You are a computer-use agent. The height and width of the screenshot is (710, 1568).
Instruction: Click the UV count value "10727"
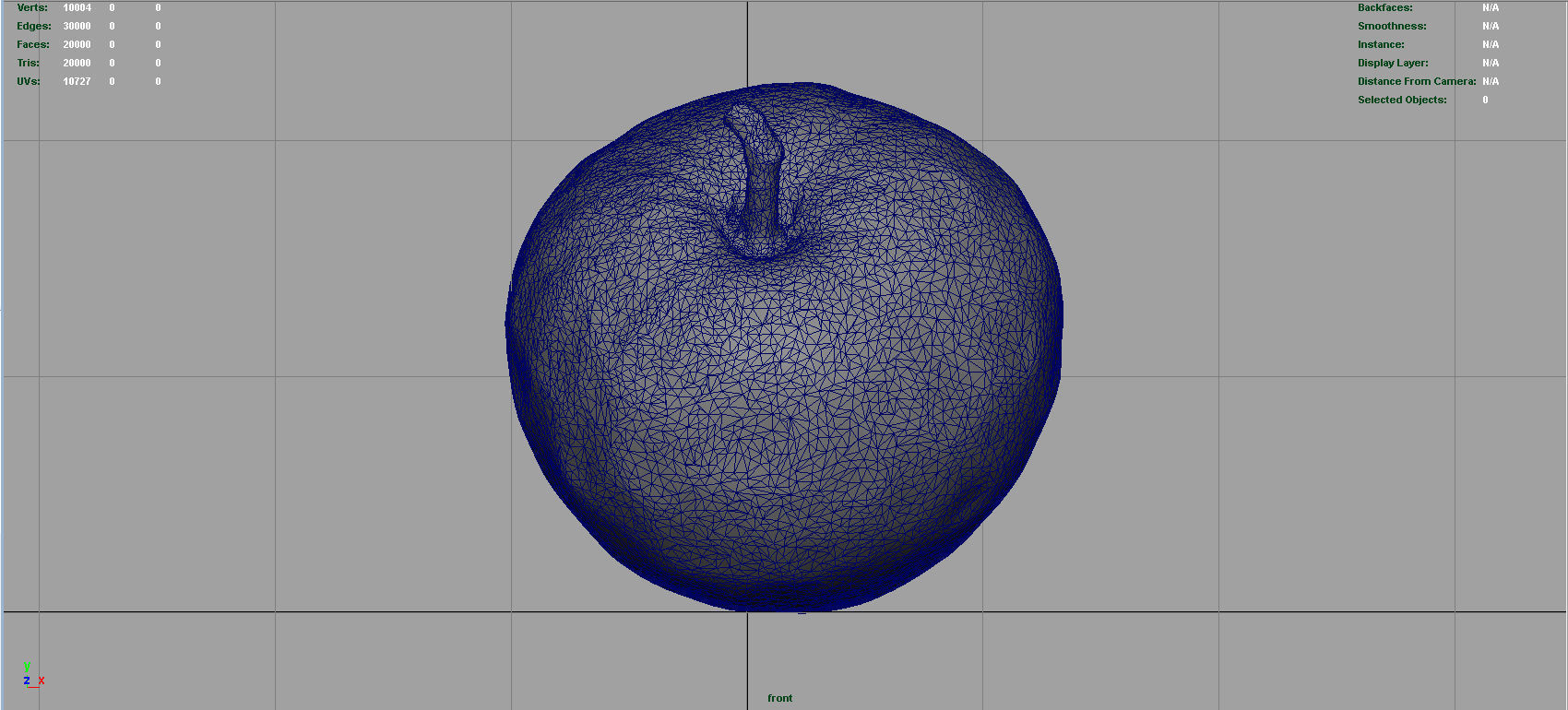click(x=77, y=81)
